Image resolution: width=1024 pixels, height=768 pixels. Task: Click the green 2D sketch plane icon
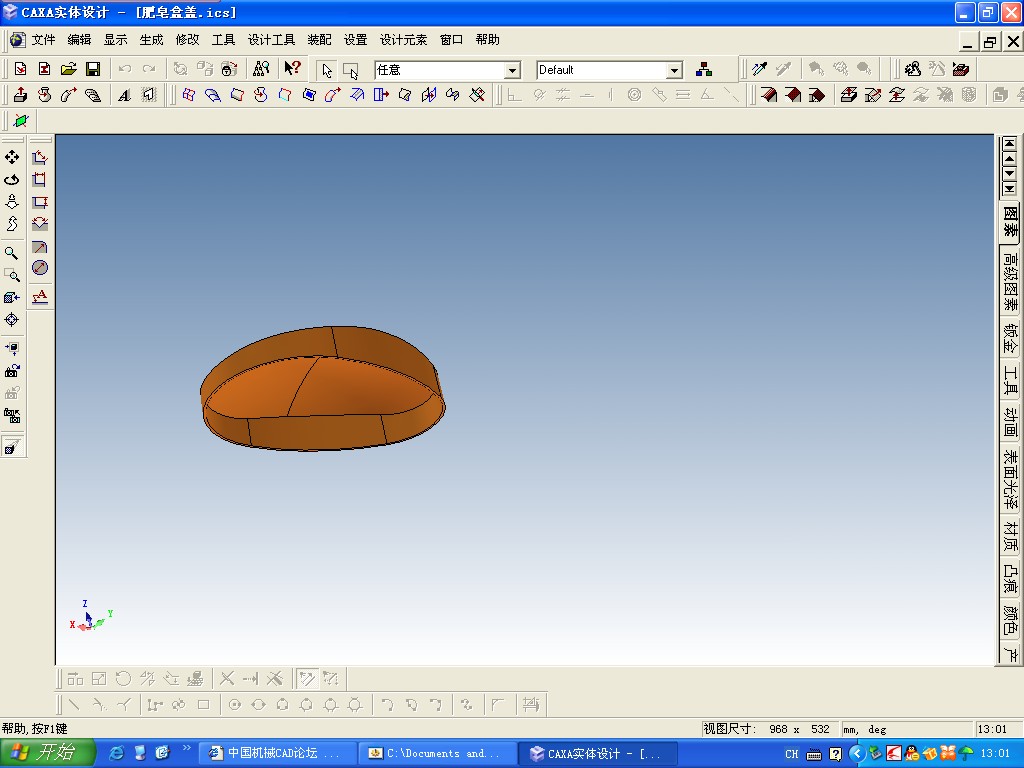[21, 121]
